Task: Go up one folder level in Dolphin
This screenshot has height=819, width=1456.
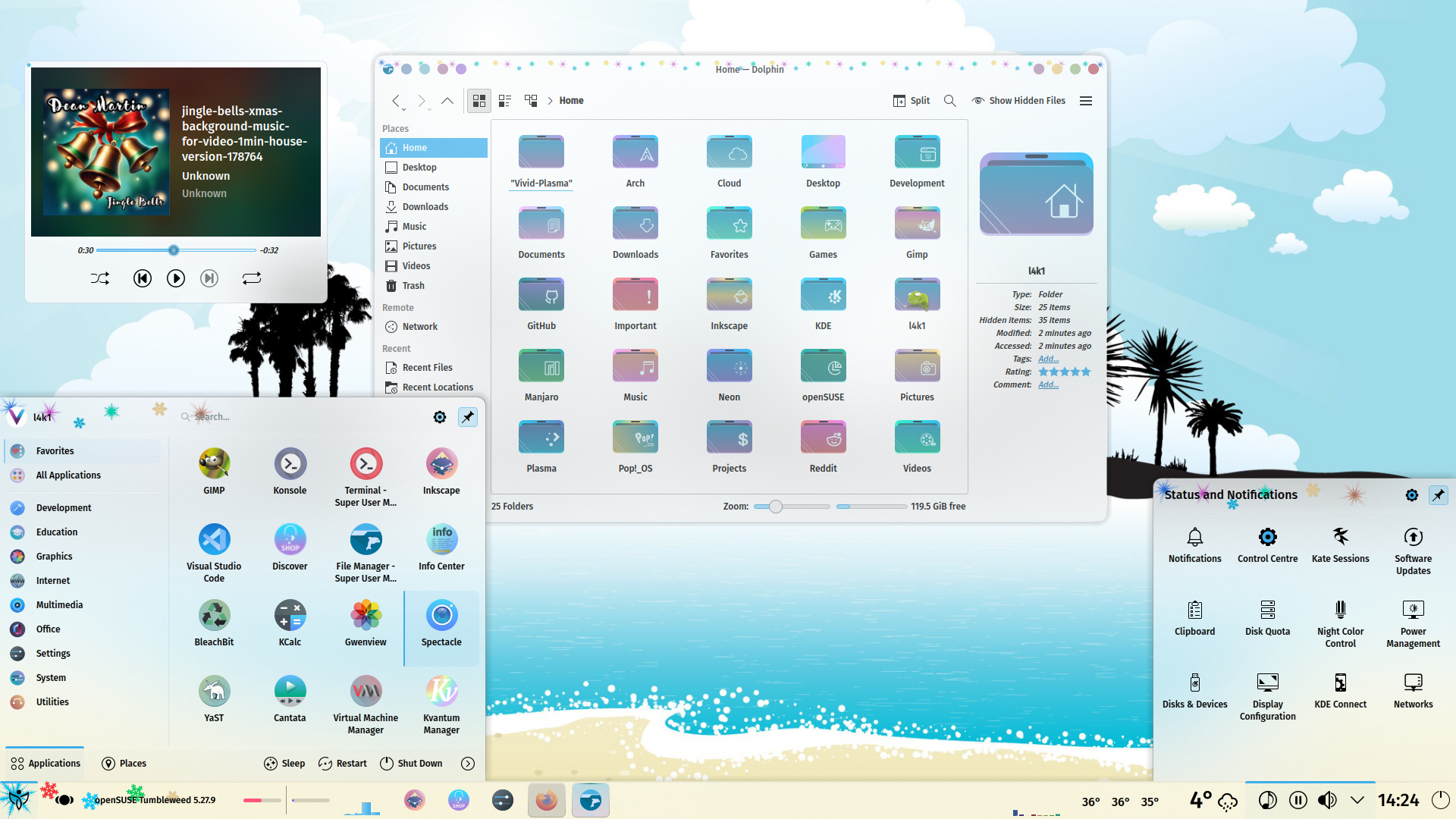Action: tap(447, 100)
